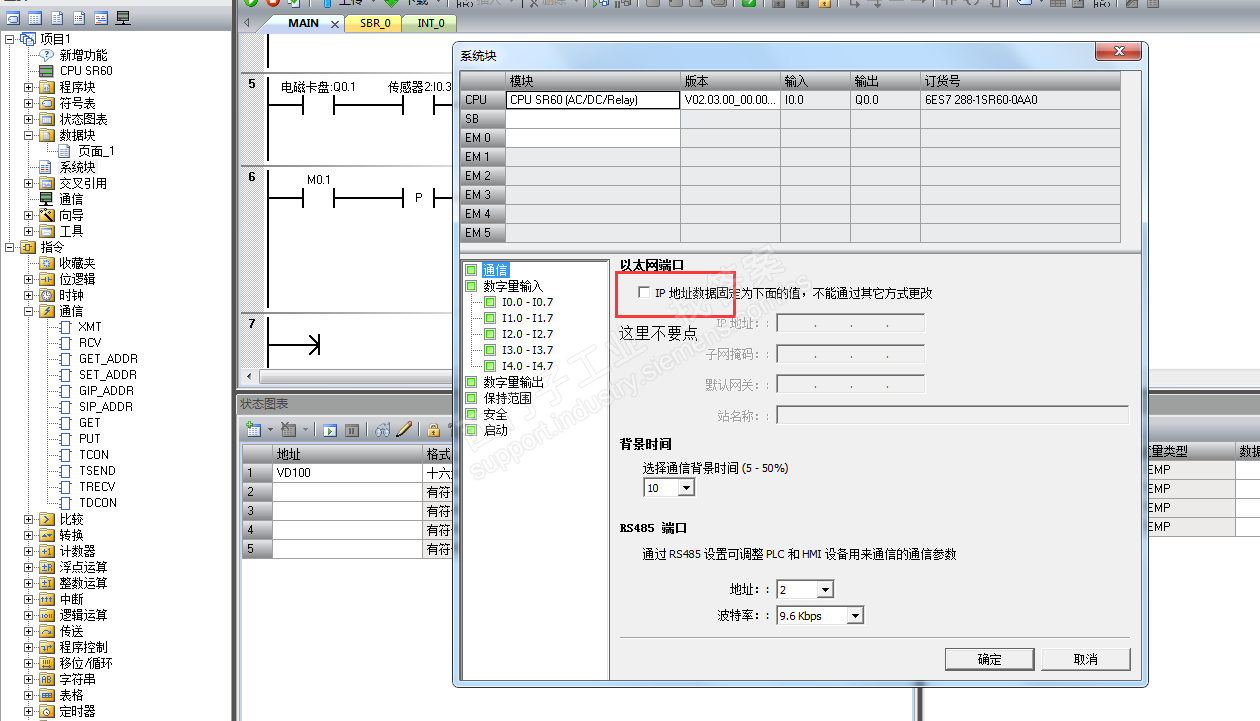Select the TCON instruction
Viewport: 1260px width, 721px height.
click(x=94, y=455)
